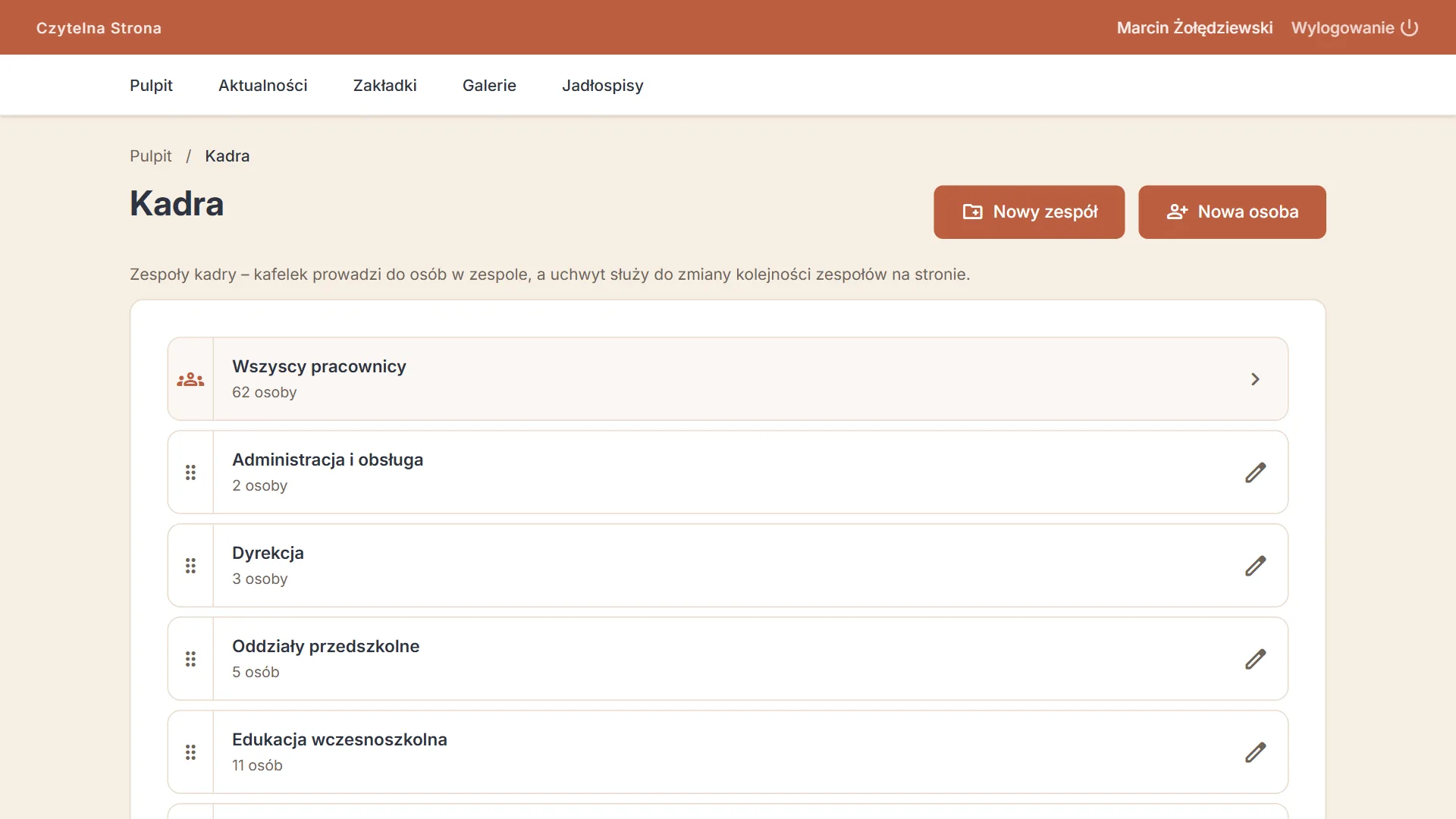Click the '5 osób' count text

[x=256, y=673]
